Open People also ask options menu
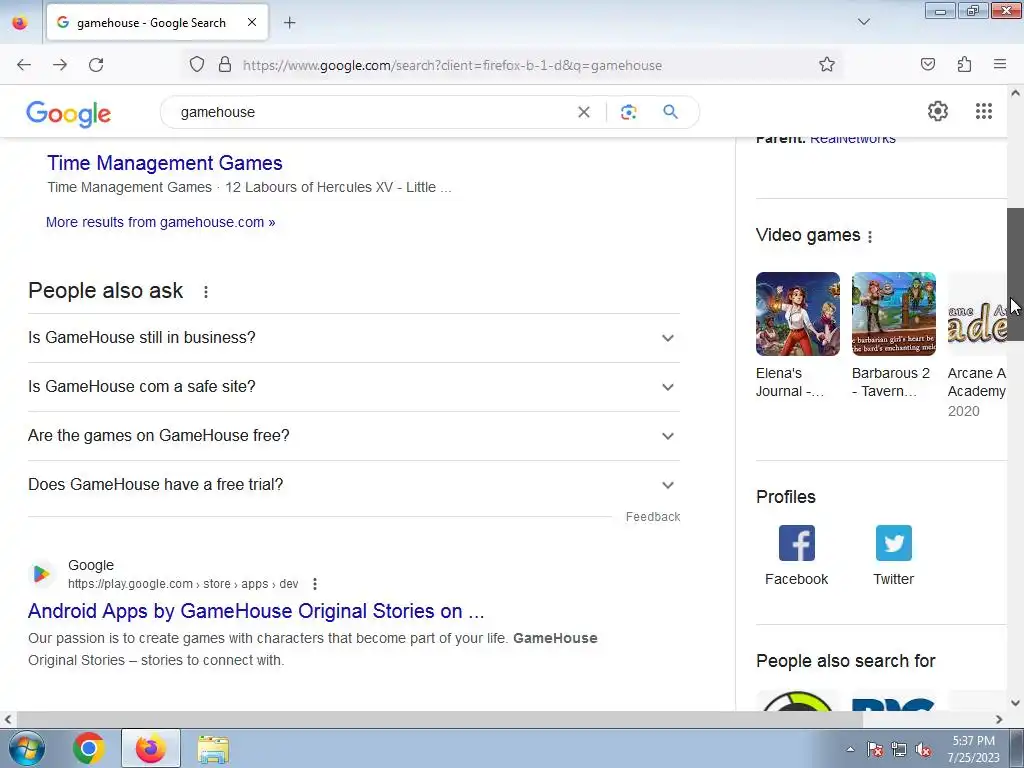 pos(206,292)
